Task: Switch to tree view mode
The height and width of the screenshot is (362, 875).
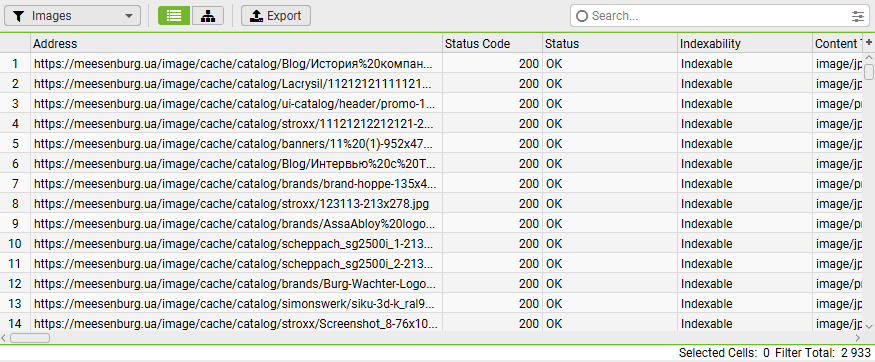Action: pos(208,16)
